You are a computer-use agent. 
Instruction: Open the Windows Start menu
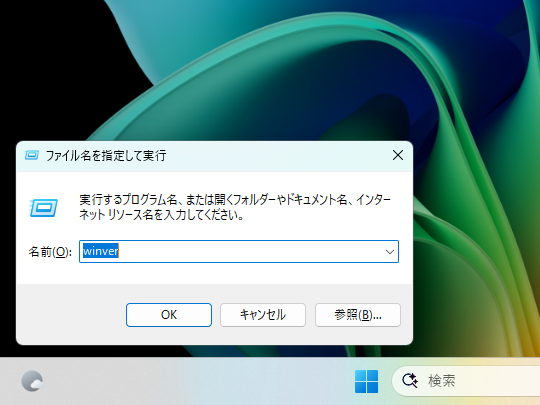click(366, 381)
